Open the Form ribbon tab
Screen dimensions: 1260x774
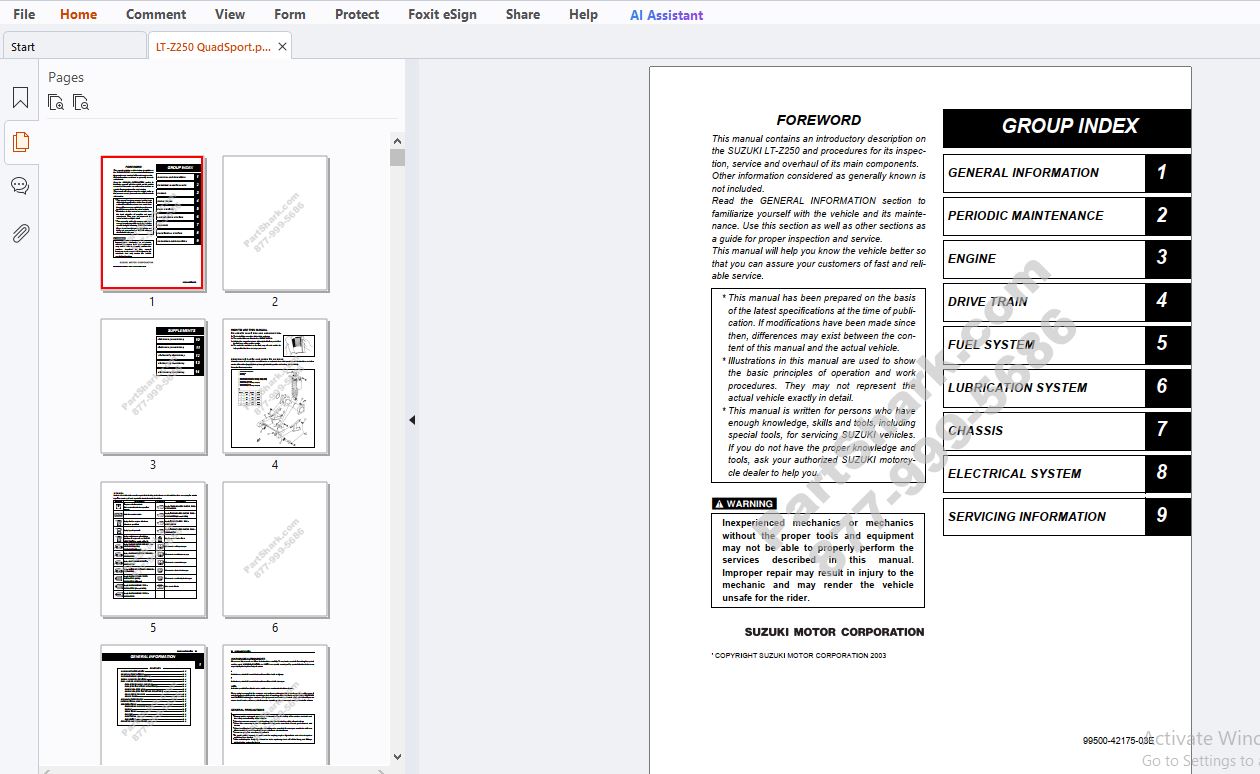pos(290,14)
